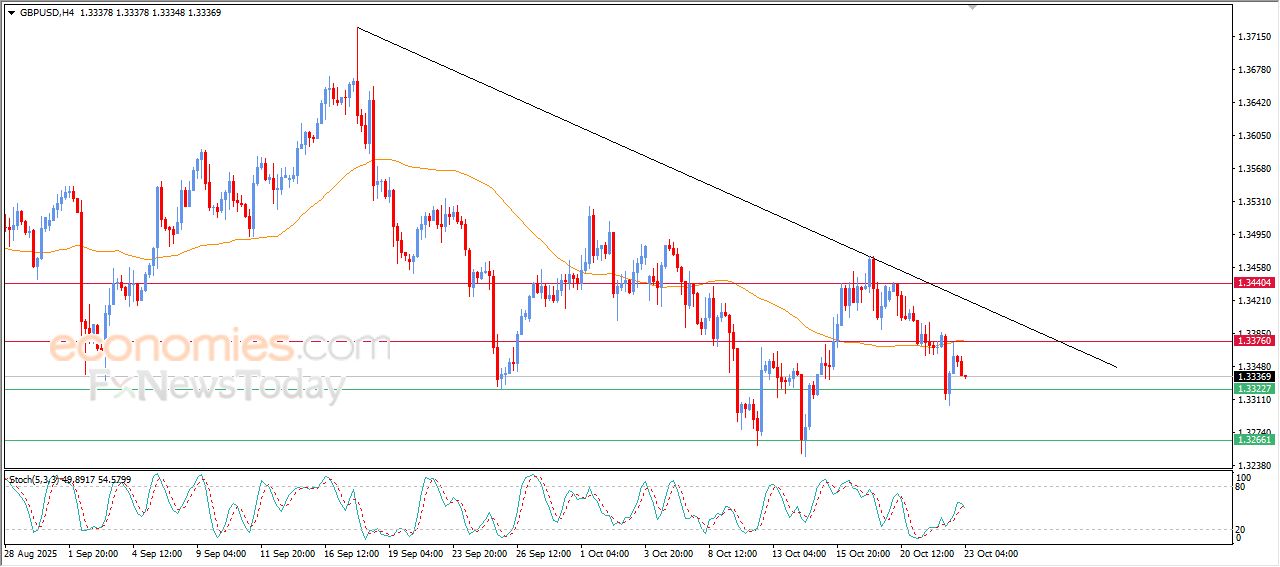Select the red 1.33760 price label

click(x=1253, y=341)
